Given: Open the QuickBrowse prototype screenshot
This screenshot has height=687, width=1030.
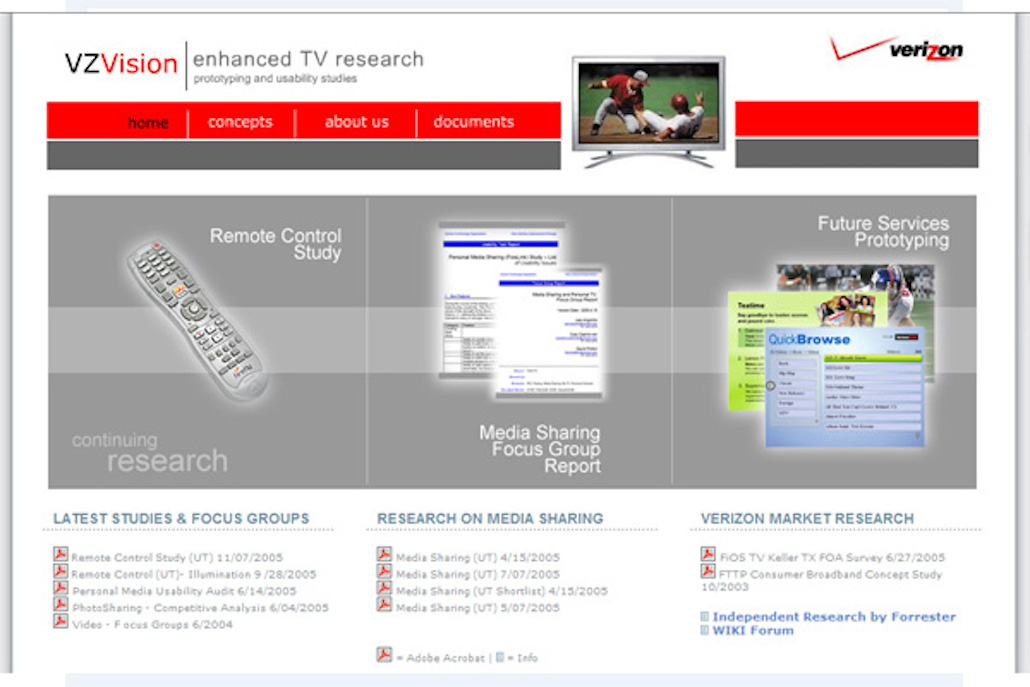Looking at the screenshot, I should [845, 385].
